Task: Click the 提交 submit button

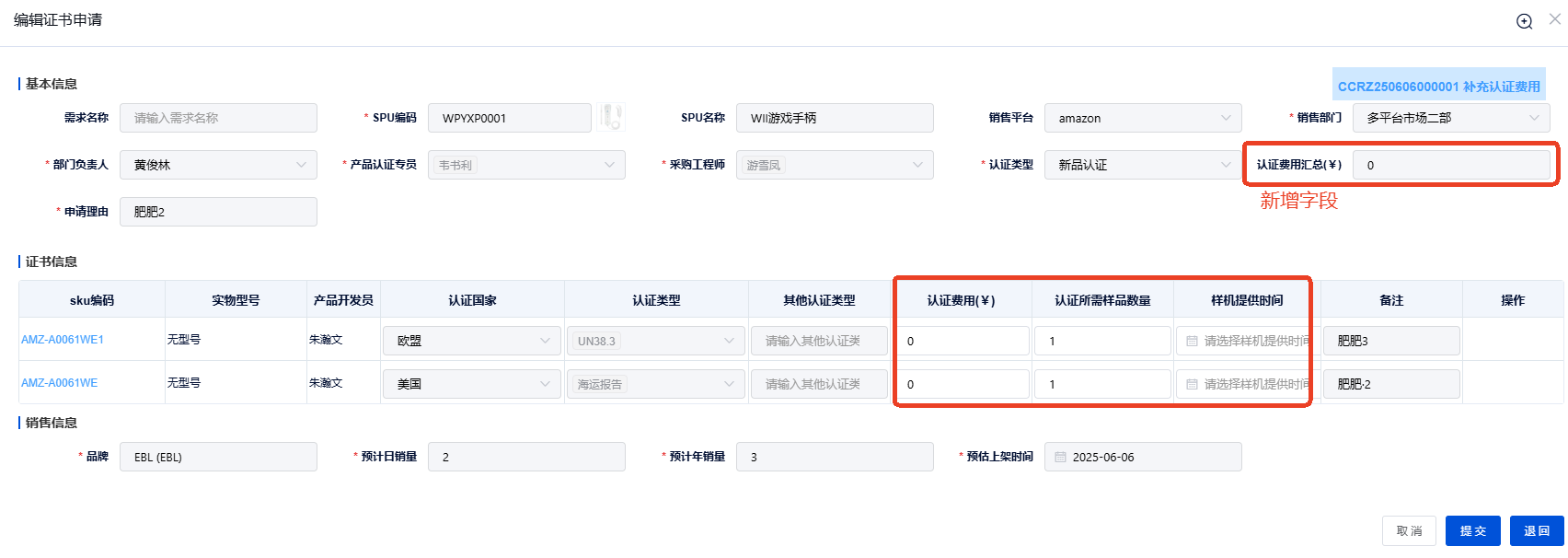Action: [x=1472, y=531]
